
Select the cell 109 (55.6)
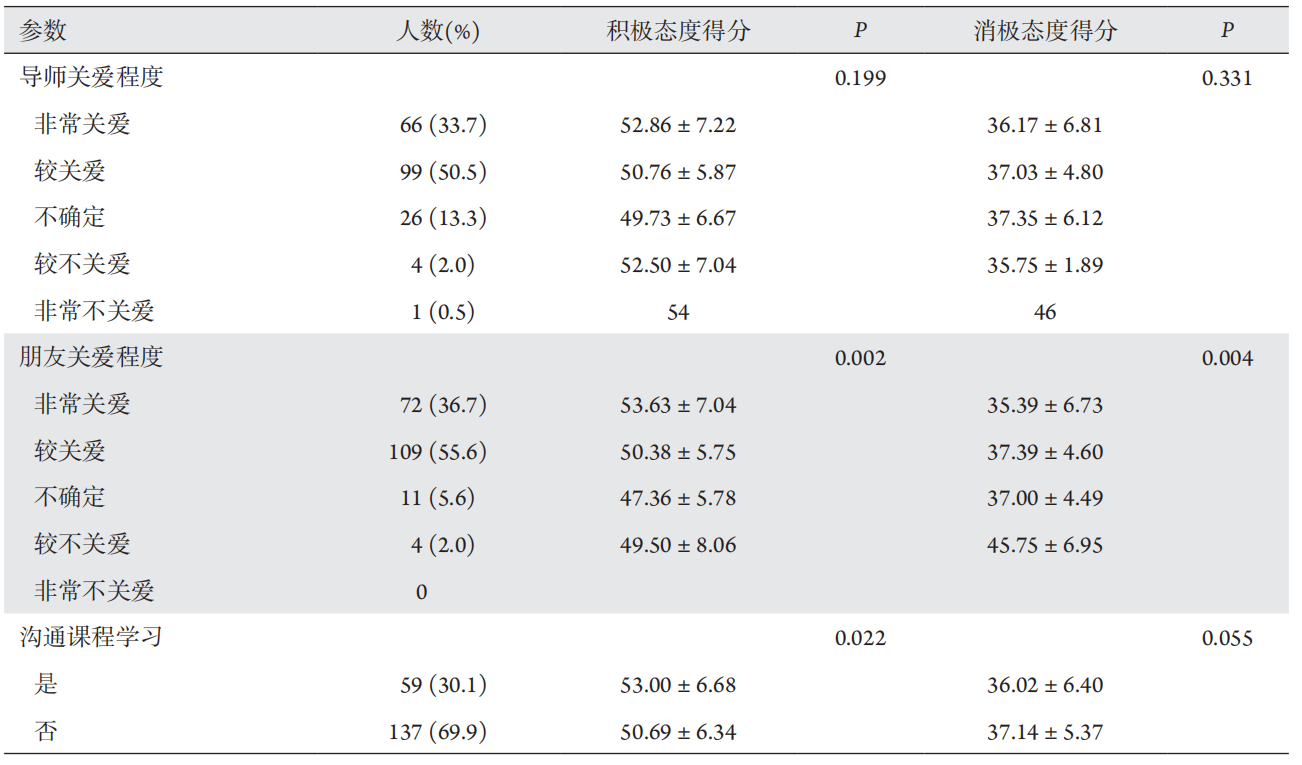(437, 452)
